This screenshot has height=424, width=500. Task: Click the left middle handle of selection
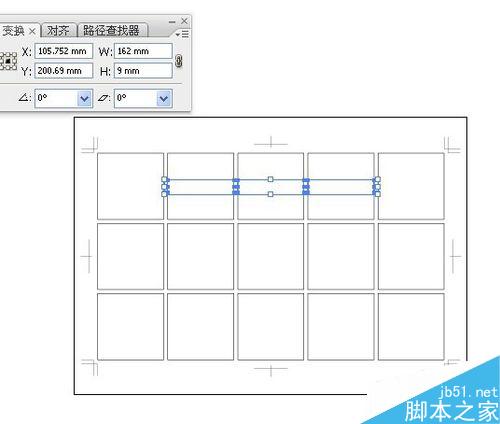(x=164, y=187)
